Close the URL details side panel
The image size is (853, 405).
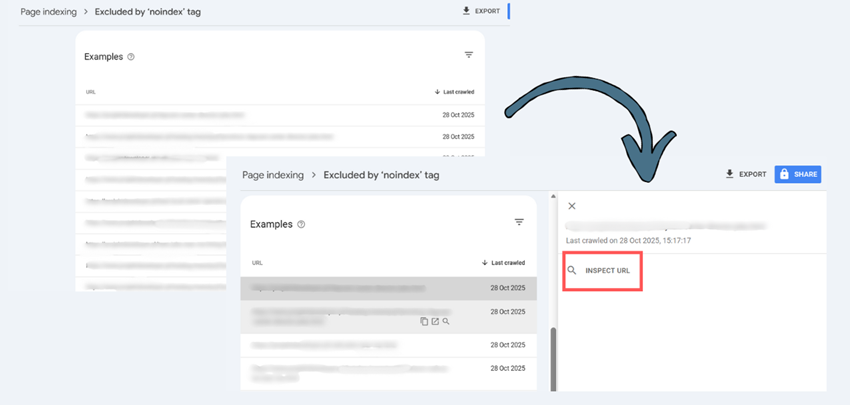point(572,206)
